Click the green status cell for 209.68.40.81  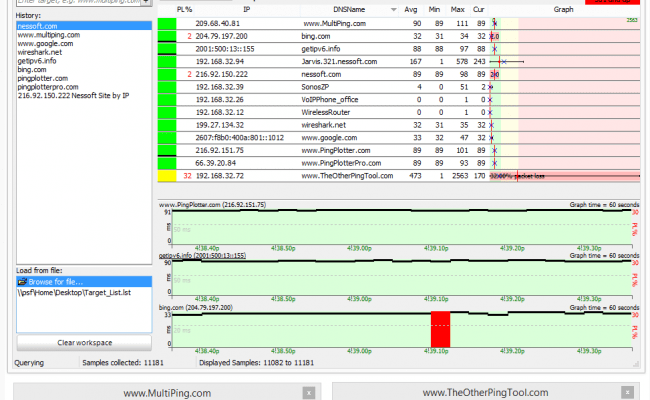click(x=167, y=24)
